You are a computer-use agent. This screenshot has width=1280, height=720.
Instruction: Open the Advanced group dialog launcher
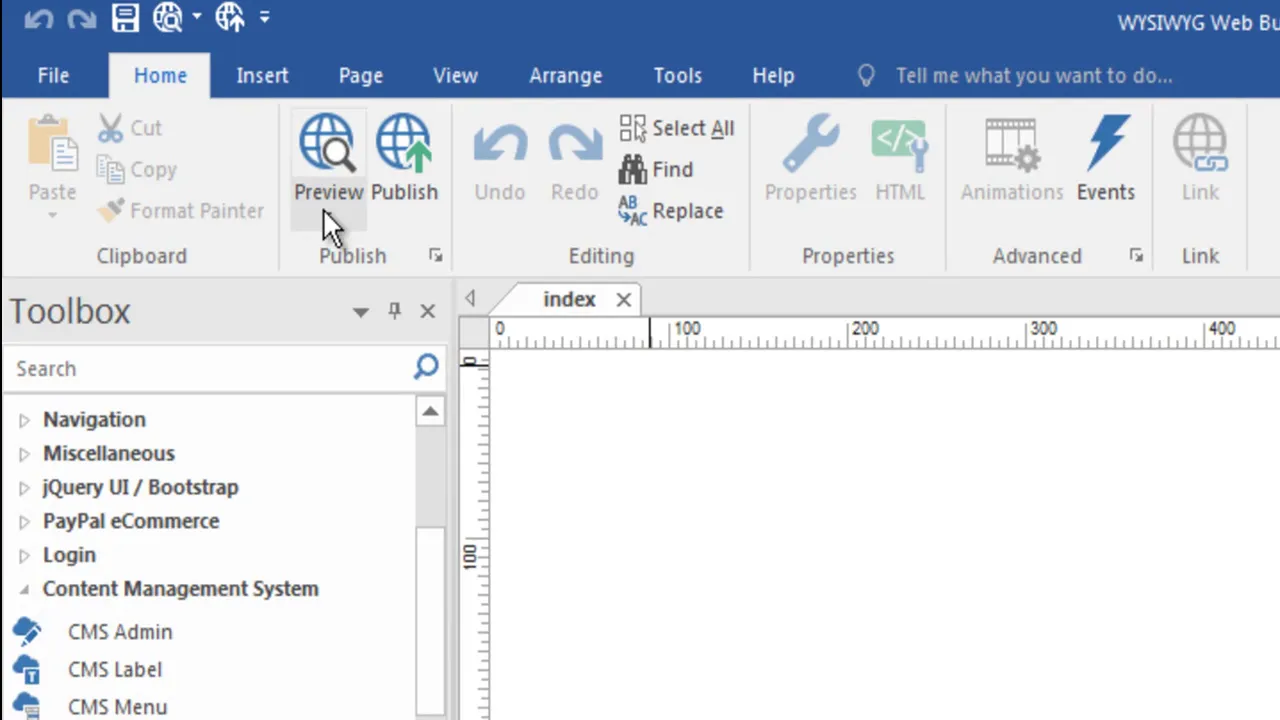click(x=1136, y=256)
